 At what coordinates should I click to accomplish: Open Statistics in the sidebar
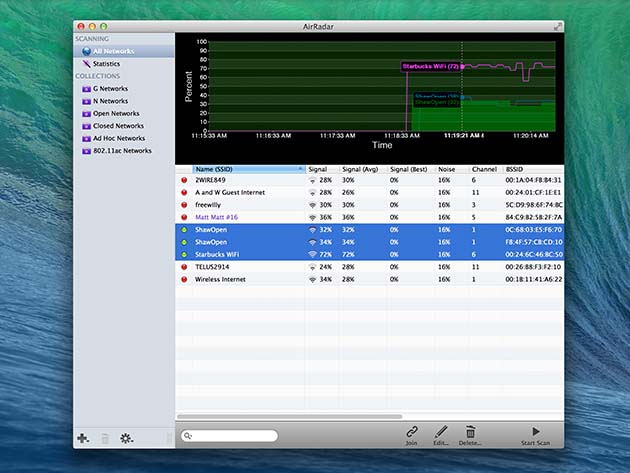(106, 64)
